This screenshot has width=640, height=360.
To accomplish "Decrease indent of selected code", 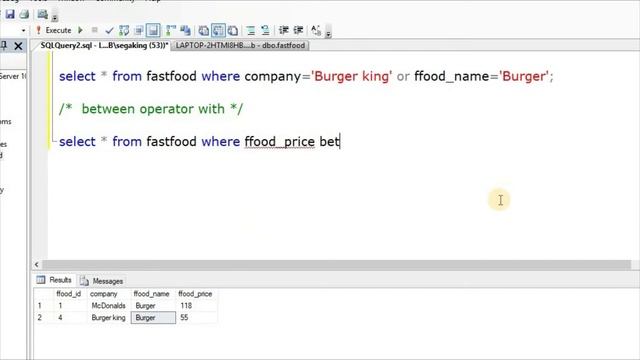I will point(284,30).
